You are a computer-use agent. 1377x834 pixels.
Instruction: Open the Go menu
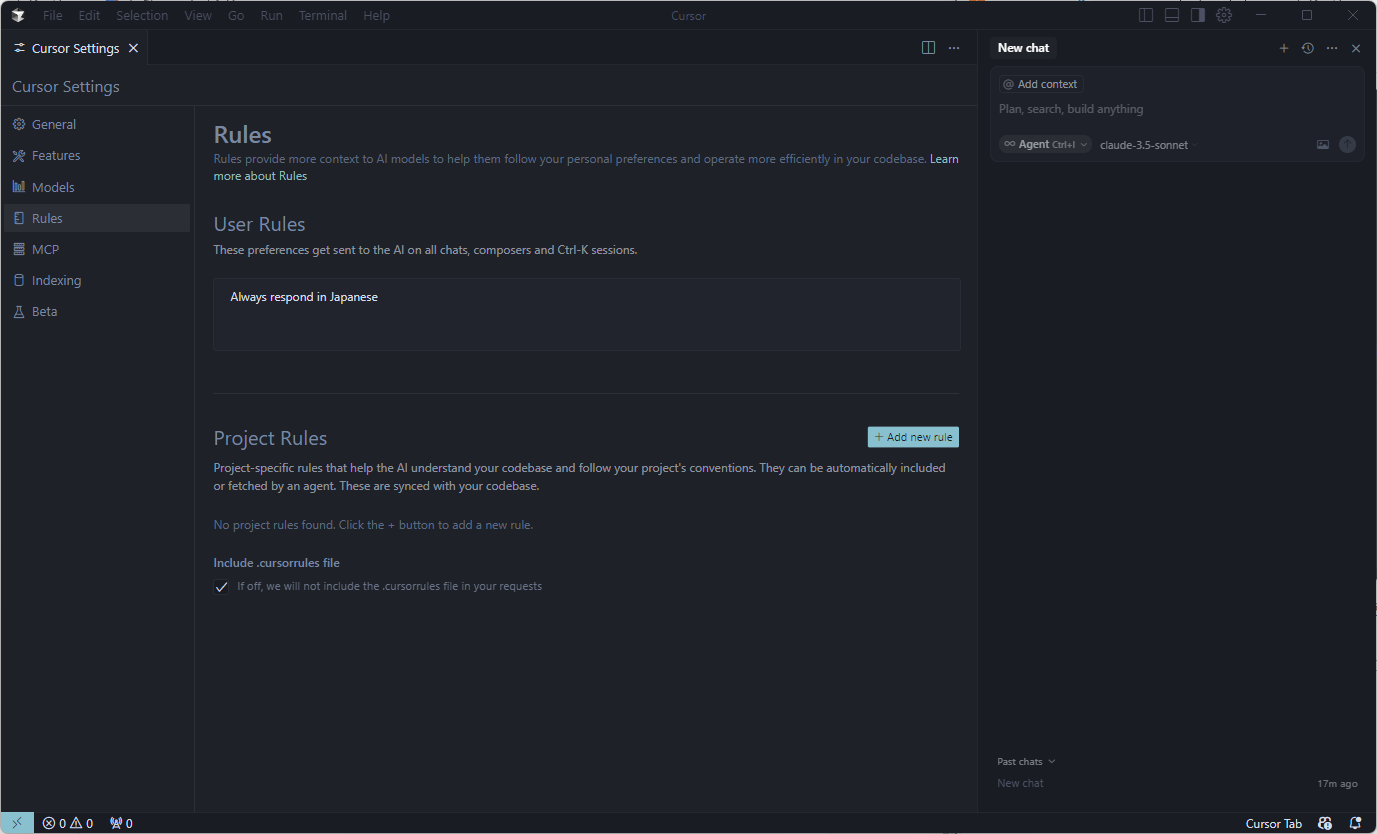click(x=236, y=15)
